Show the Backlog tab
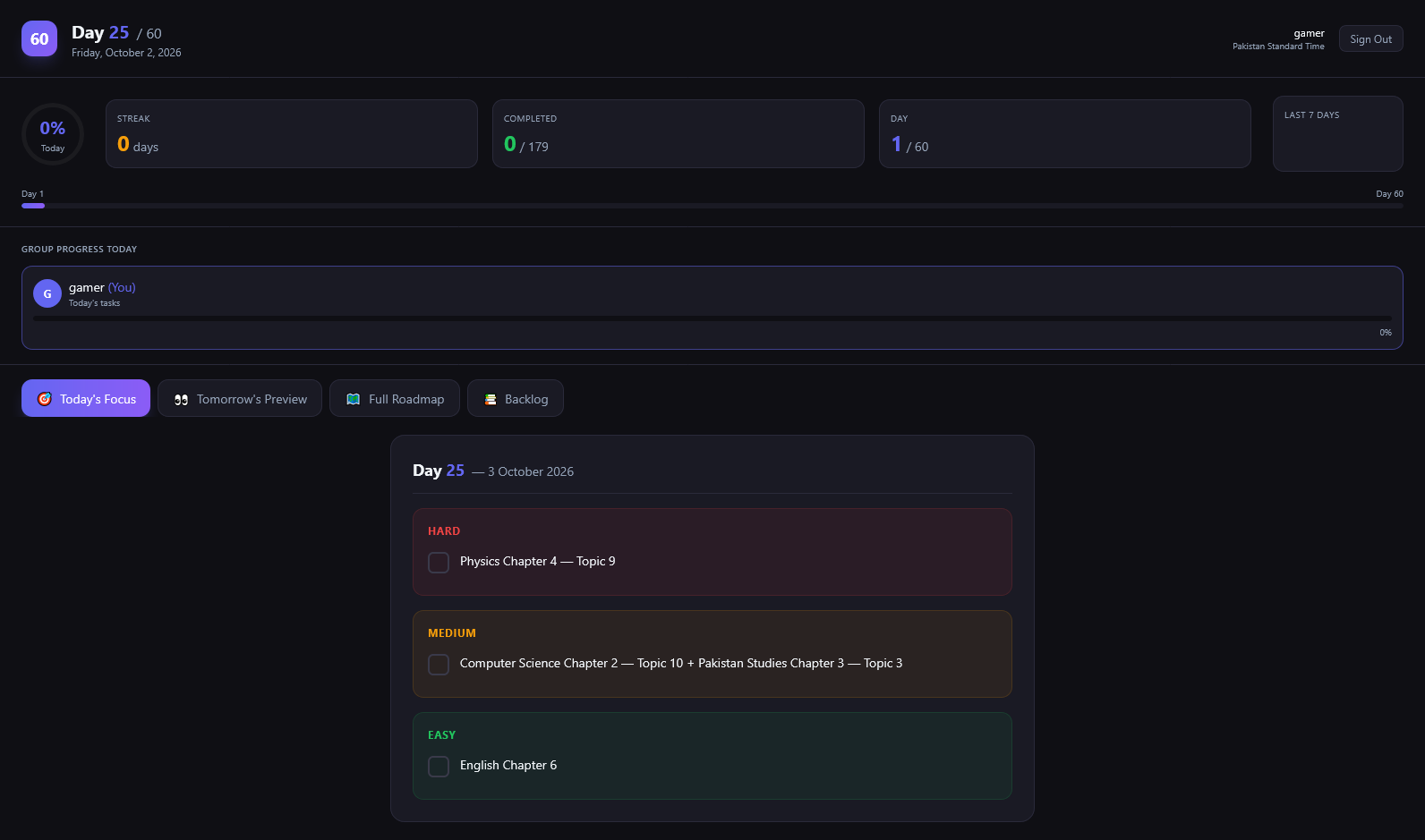1425x840 pixels. pos(516,398)
